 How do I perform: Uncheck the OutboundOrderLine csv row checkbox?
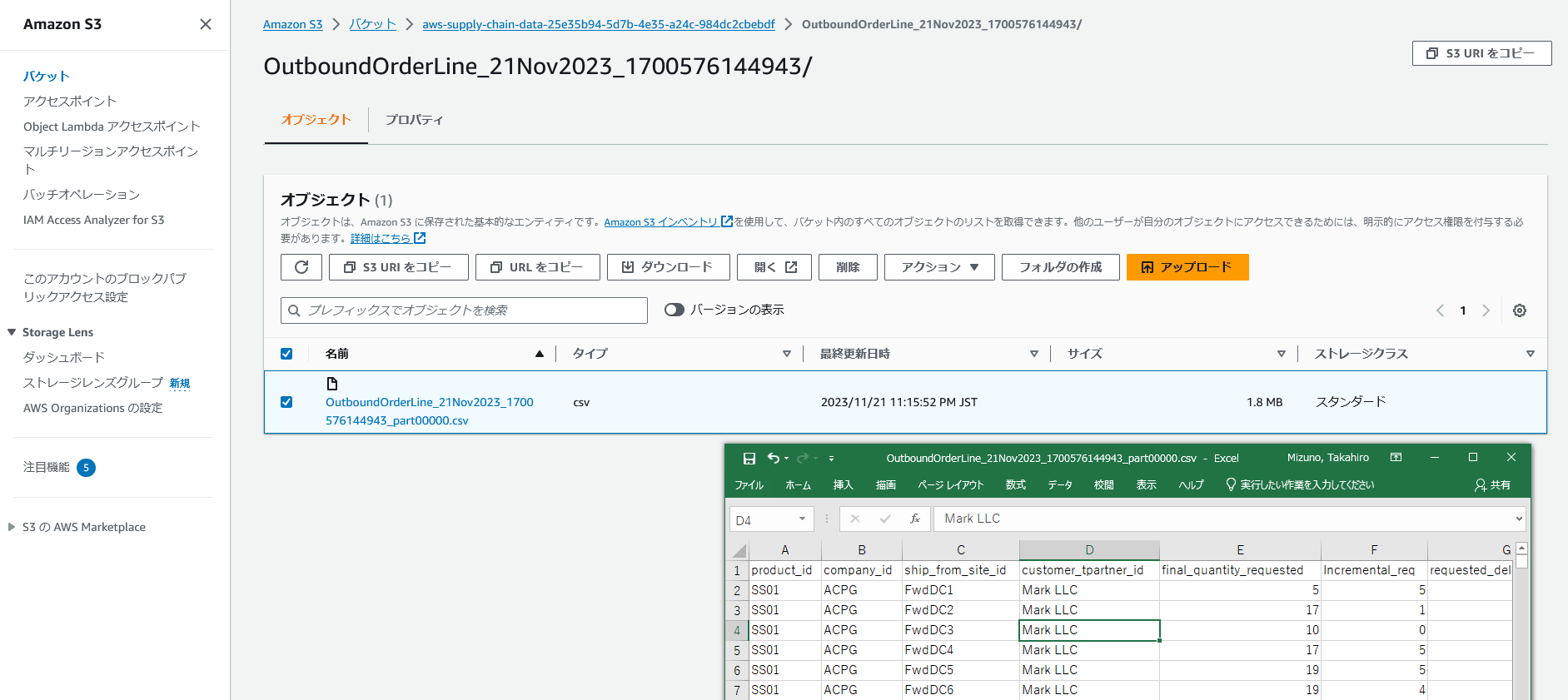pyautogui.click(x=286, y=402)
